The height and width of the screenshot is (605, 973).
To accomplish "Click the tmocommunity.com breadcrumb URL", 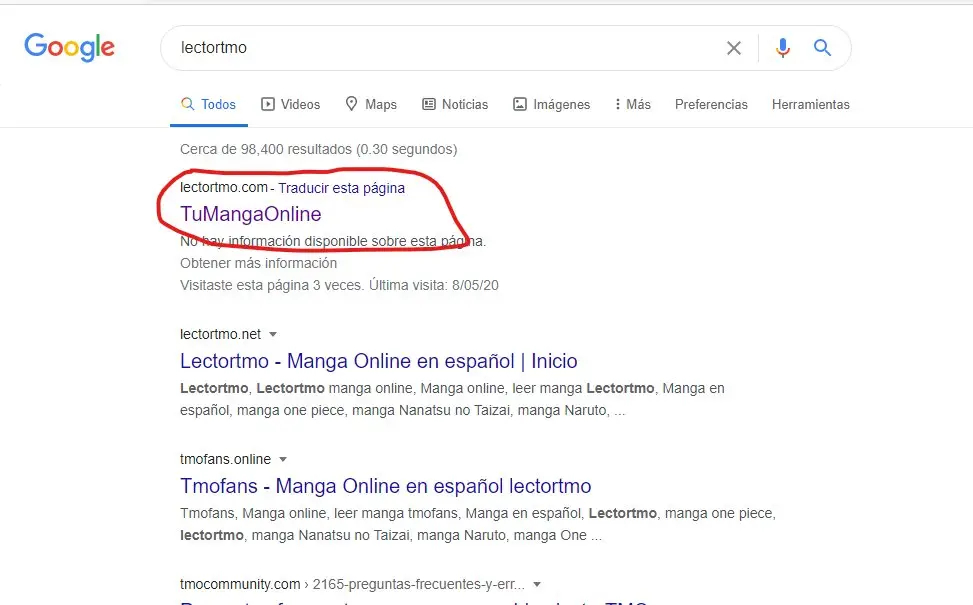I will [x=352, y=585].
